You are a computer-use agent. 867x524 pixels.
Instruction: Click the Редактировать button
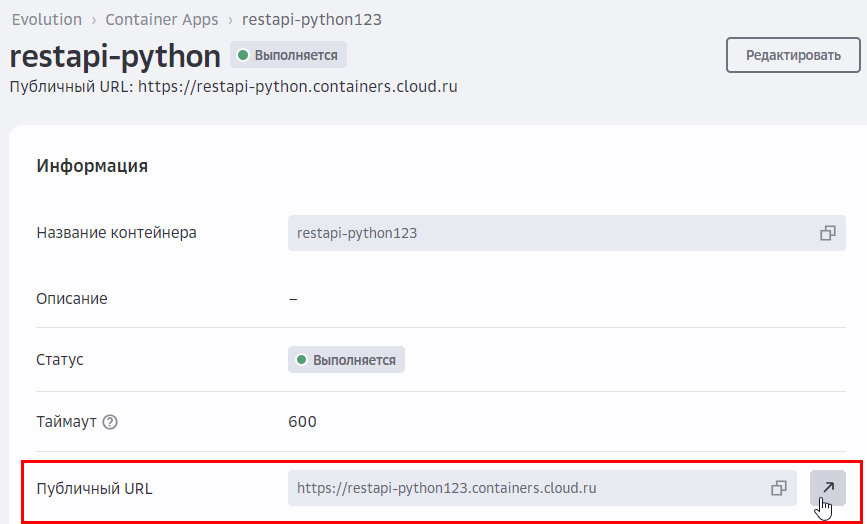coord(793,55)
